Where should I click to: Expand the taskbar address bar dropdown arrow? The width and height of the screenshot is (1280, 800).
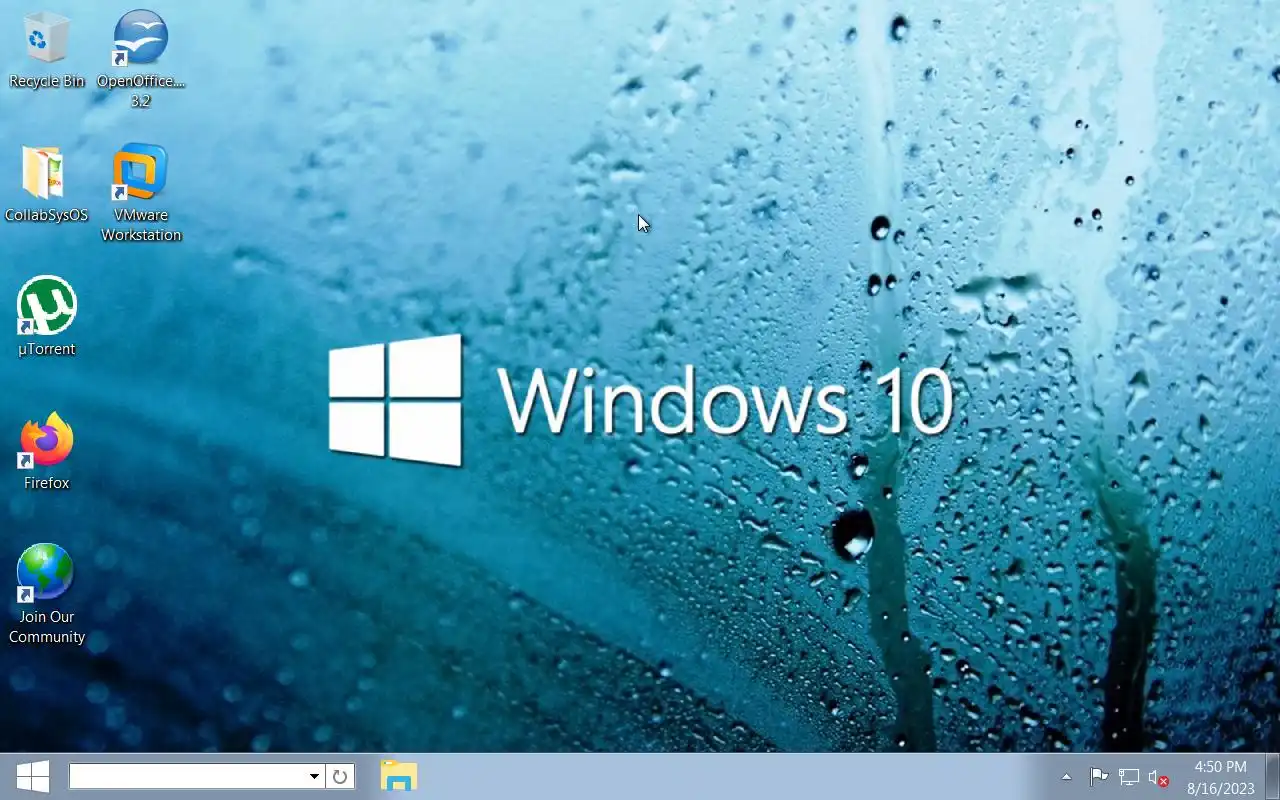tap(314, 776)
